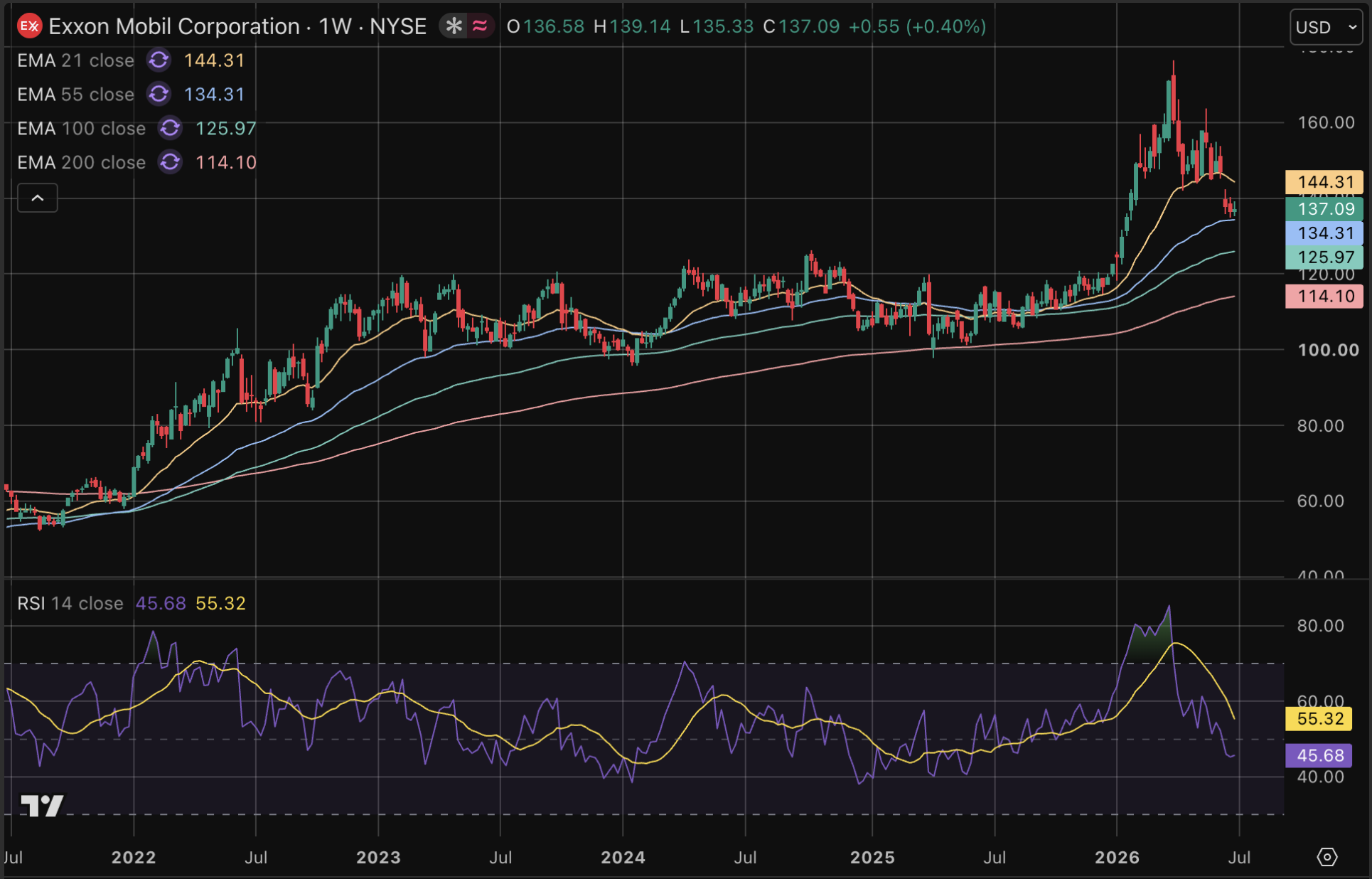This screenshot has width=1372, height=879.
Task: Select the RSI 14 close indicator label
Action: tap(70, 604)
